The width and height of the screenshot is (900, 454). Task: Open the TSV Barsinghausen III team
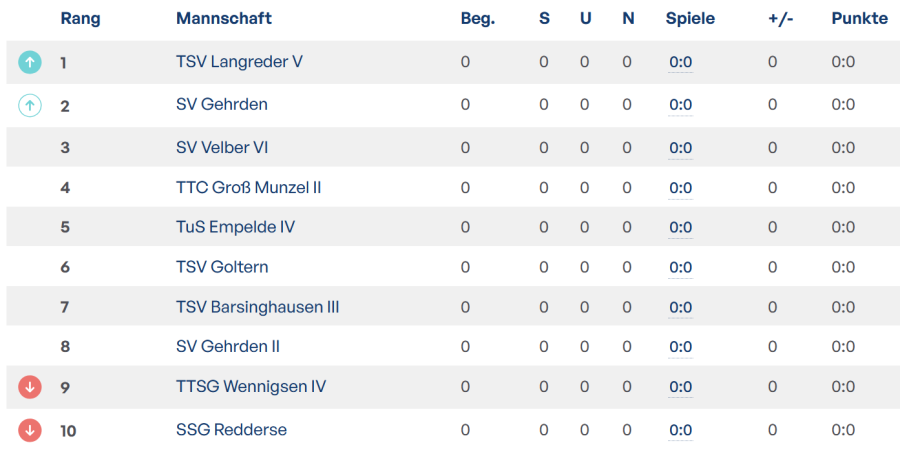(x=258, y=307)
